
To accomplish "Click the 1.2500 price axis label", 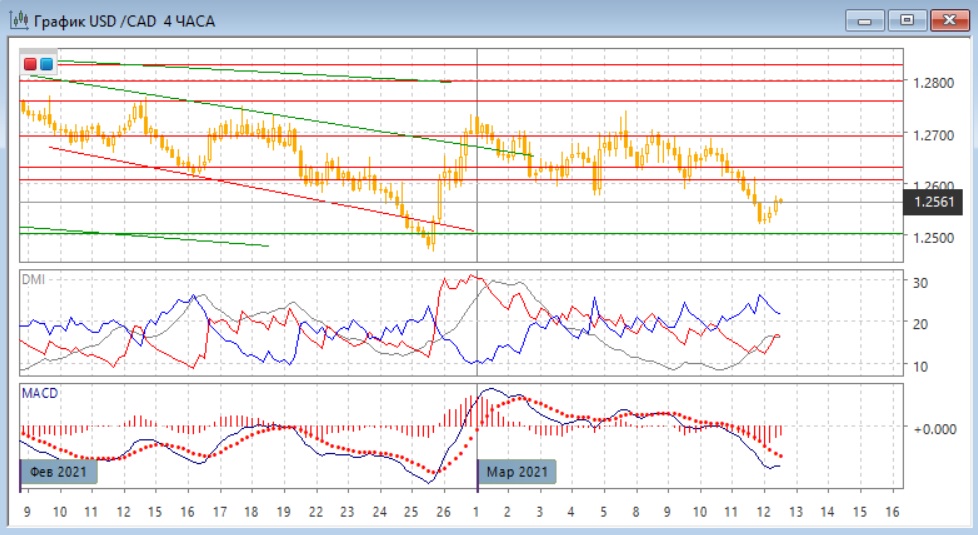I will [x=932, y=238].
